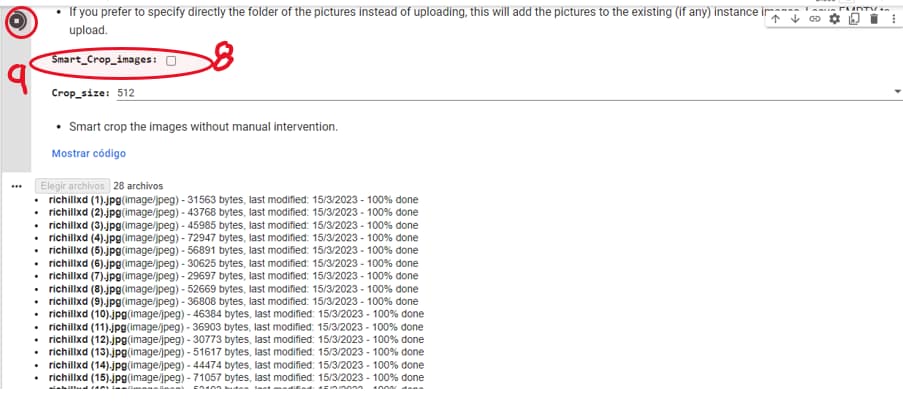The height and width of the screenshot is (401, 903).
Task: Click the 'Mostrar código' link
Action: 88,154
